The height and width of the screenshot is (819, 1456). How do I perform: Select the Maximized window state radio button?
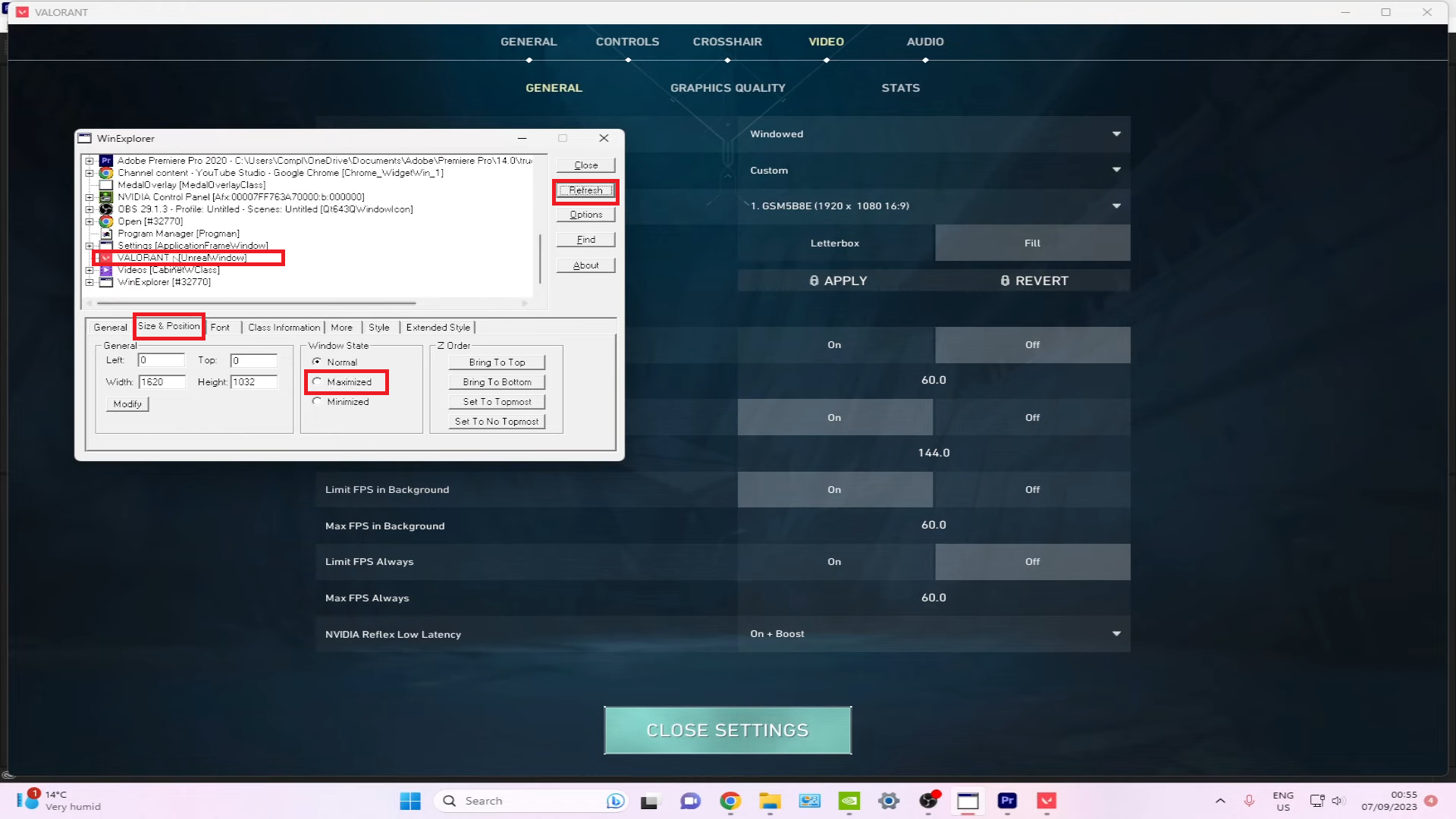(317, 381)
